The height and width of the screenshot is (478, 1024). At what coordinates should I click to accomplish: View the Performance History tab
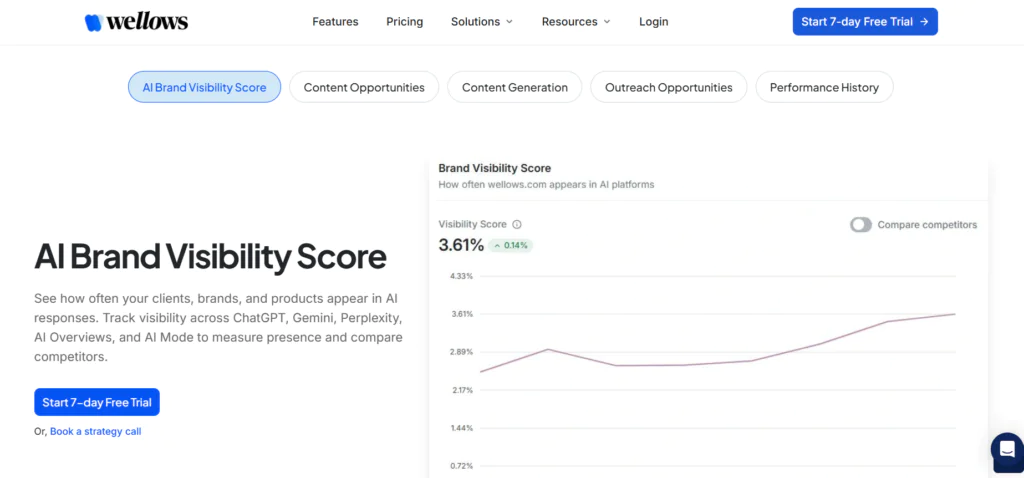824,87
